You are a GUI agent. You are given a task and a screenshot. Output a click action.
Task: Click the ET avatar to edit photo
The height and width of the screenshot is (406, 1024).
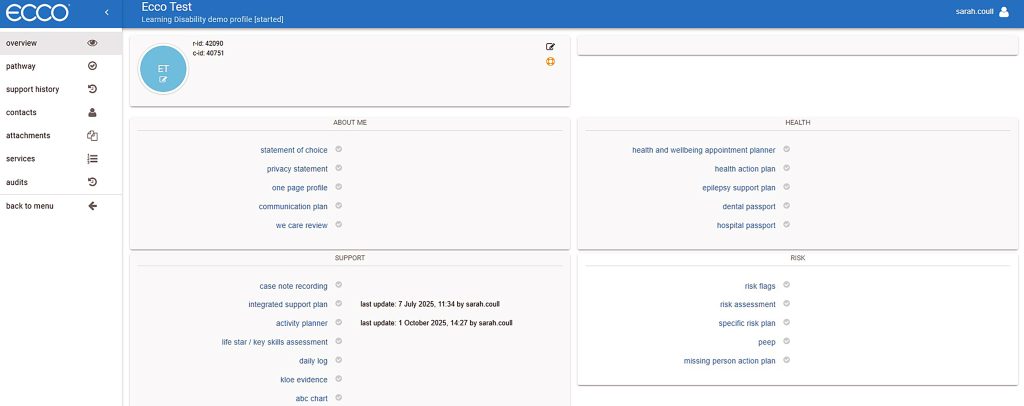point(163,72)
